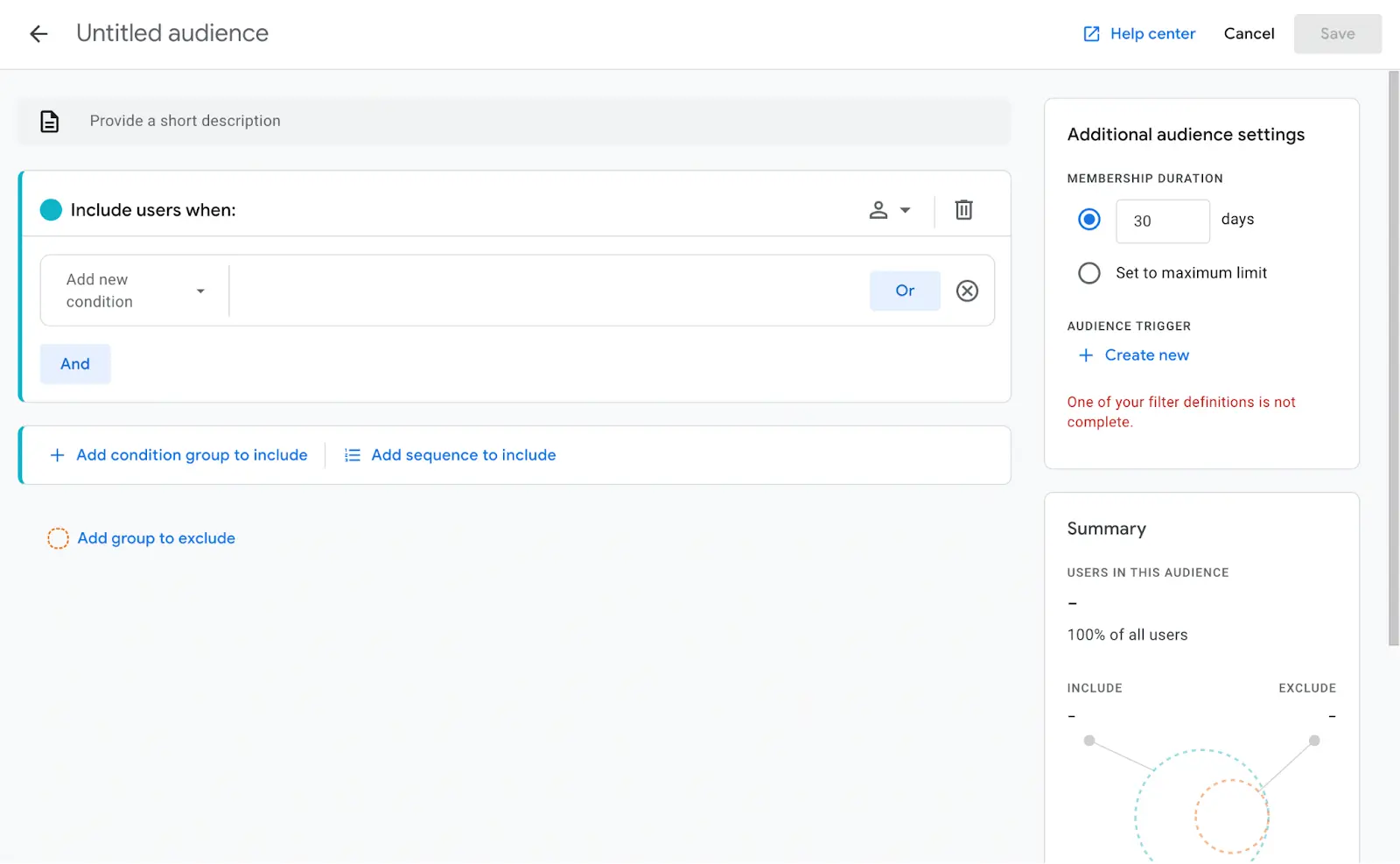Click the 100% of all users text

[1127, 636]
